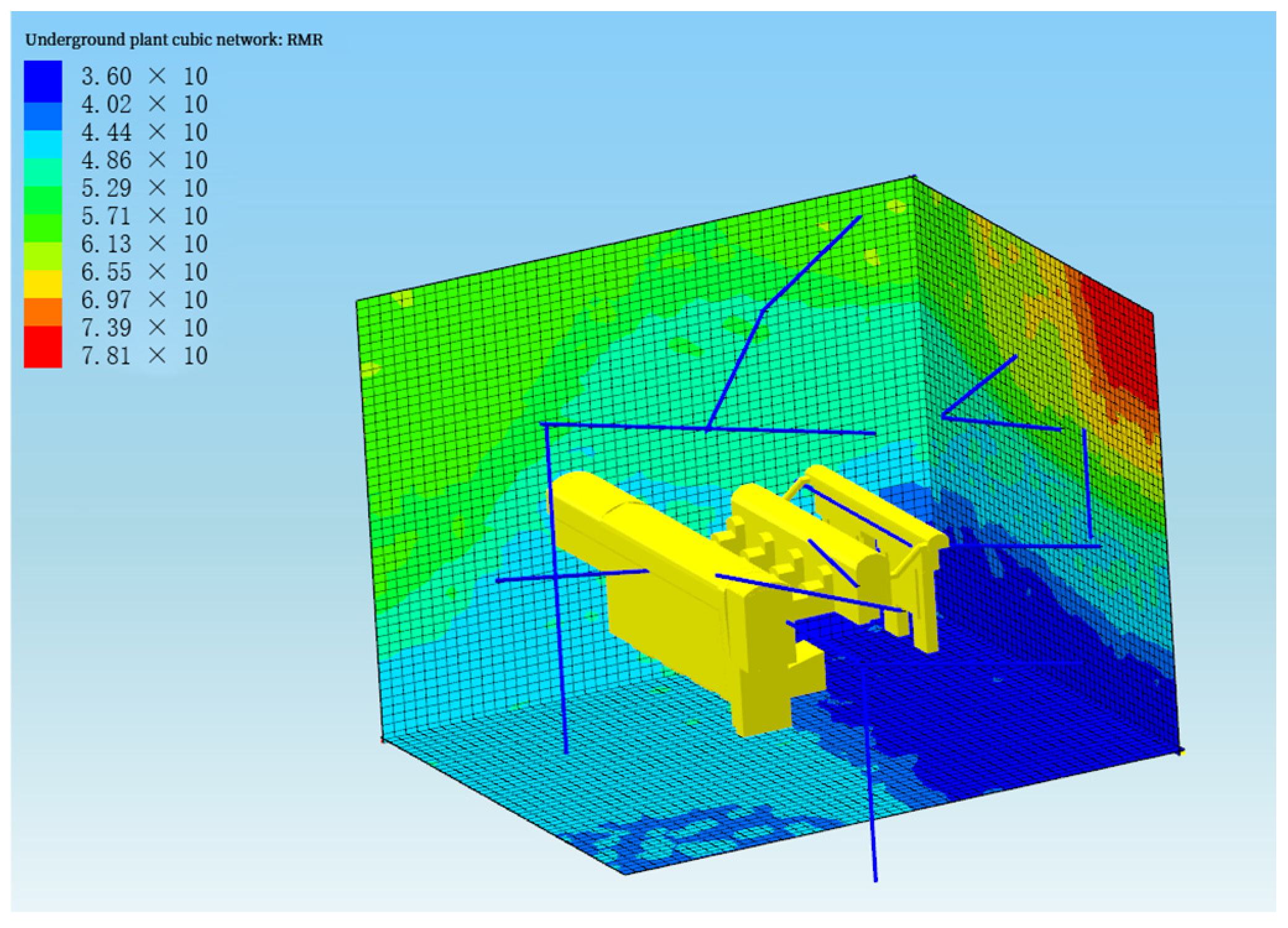Click the legend label 4.44 × 10
Viewport: 1288px width, 928px height.
(x=144, y=132)
